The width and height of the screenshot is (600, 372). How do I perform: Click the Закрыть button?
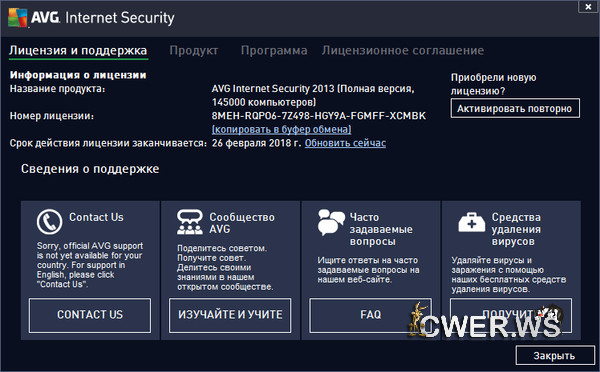click(x=554, y=356)
